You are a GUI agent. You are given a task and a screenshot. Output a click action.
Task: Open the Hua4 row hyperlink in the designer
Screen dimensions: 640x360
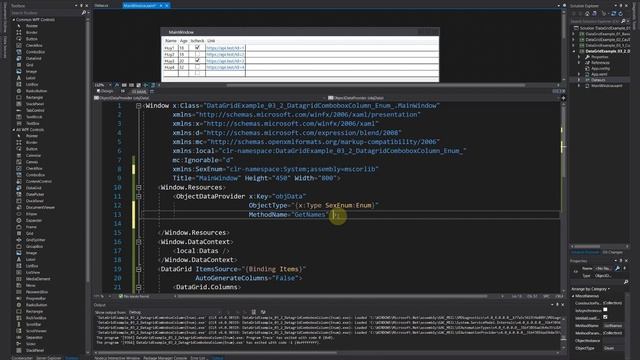(225, 67)
